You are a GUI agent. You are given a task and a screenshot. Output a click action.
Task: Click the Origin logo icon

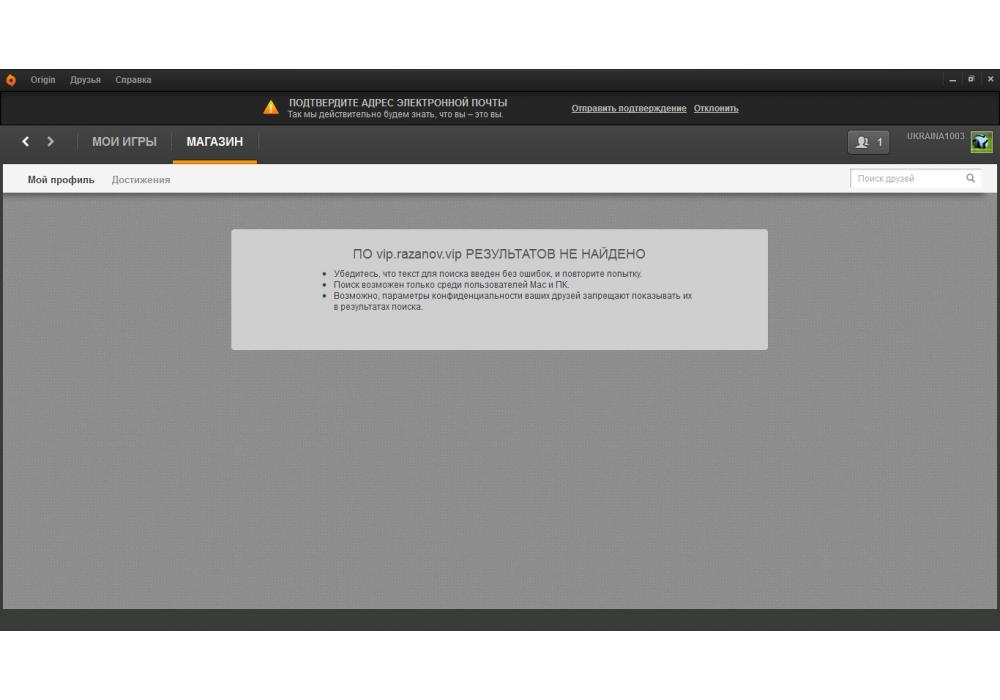coord(11,80)
